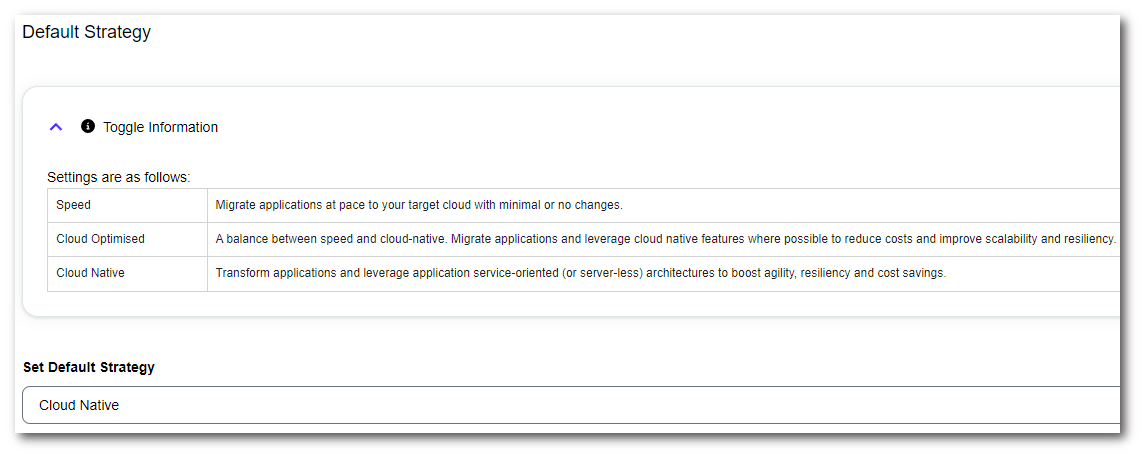Collapse the information panel with the chevron
Screen dimensions: 1145x458
56,127
